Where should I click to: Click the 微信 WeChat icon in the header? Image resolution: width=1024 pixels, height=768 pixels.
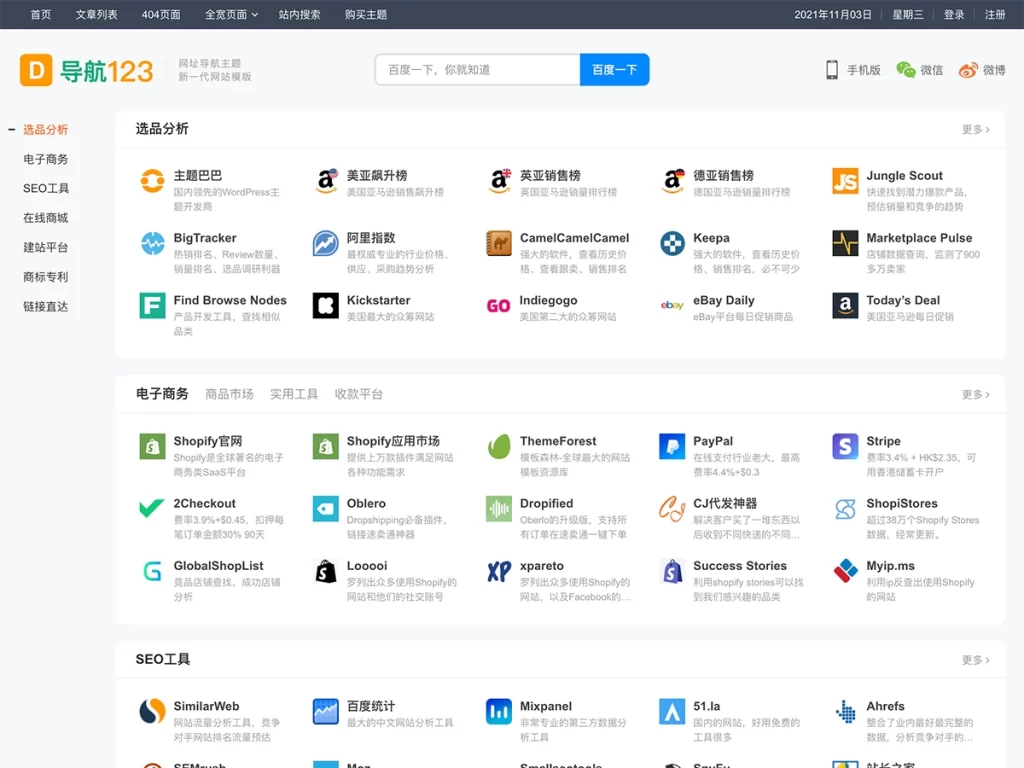click(904, 71)
